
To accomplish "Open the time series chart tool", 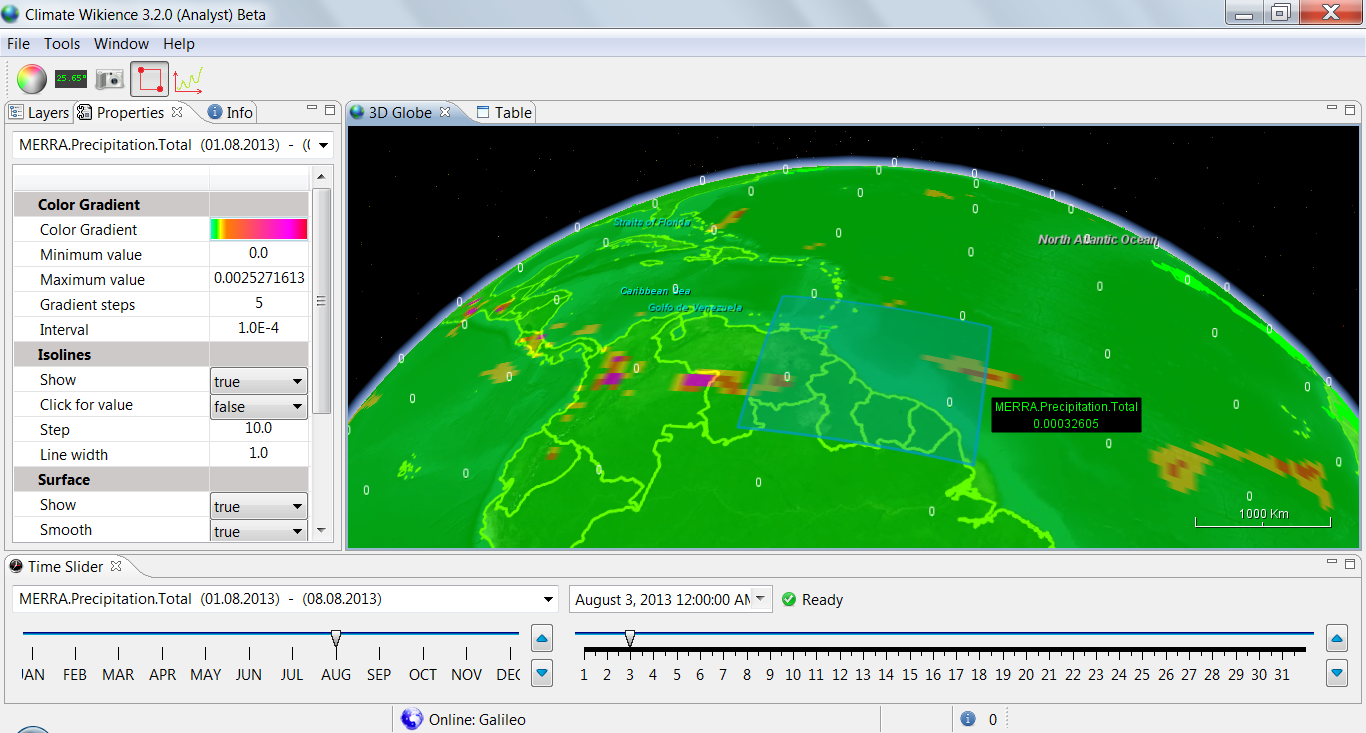I will point(188,78).
